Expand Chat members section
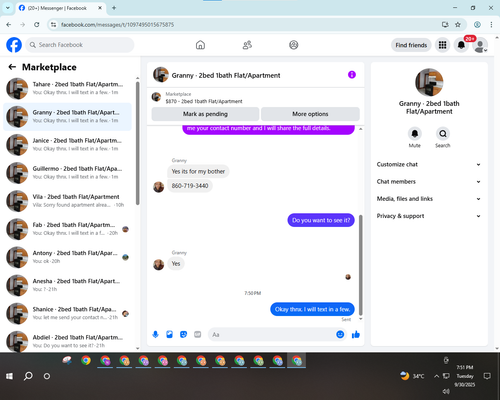 point(429,182)
